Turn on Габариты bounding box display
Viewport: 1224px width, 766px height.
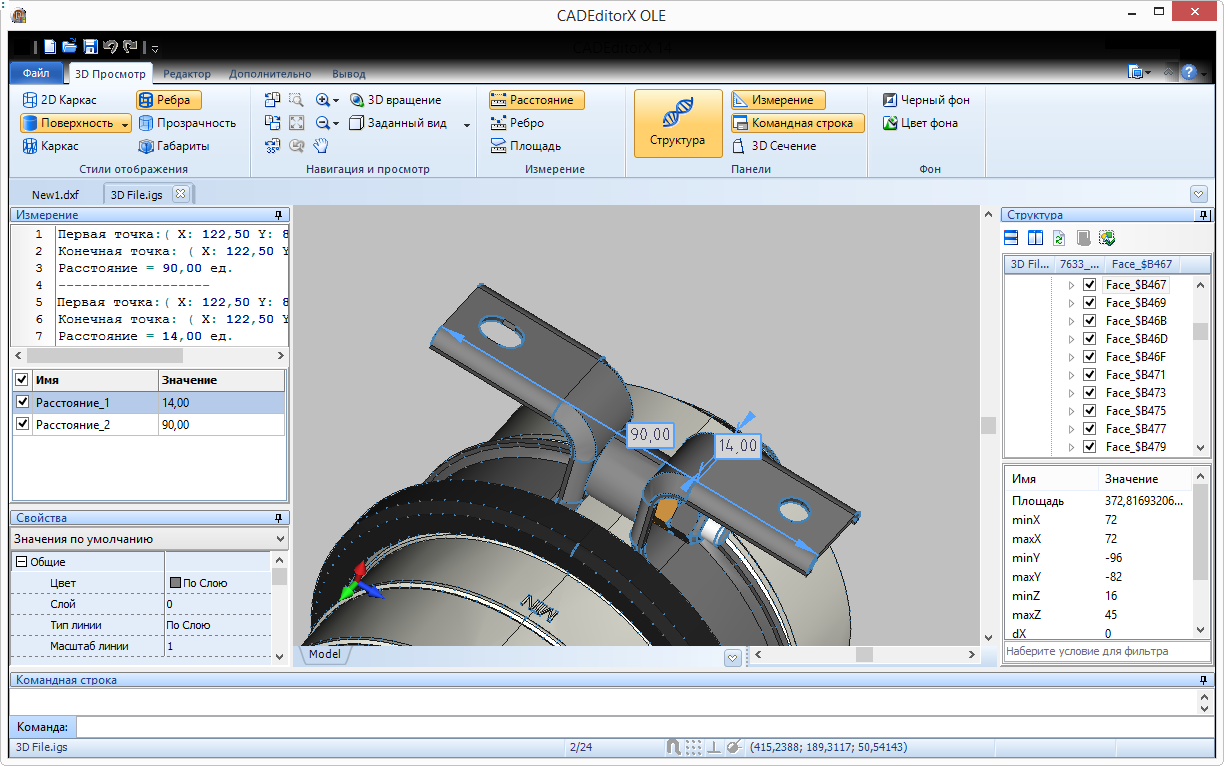pos(173,146)
